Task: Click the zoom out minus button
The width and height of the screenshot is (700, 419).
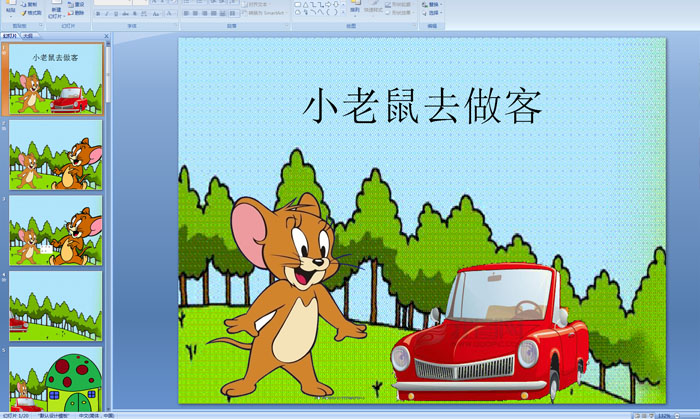Action: point(677,415)
